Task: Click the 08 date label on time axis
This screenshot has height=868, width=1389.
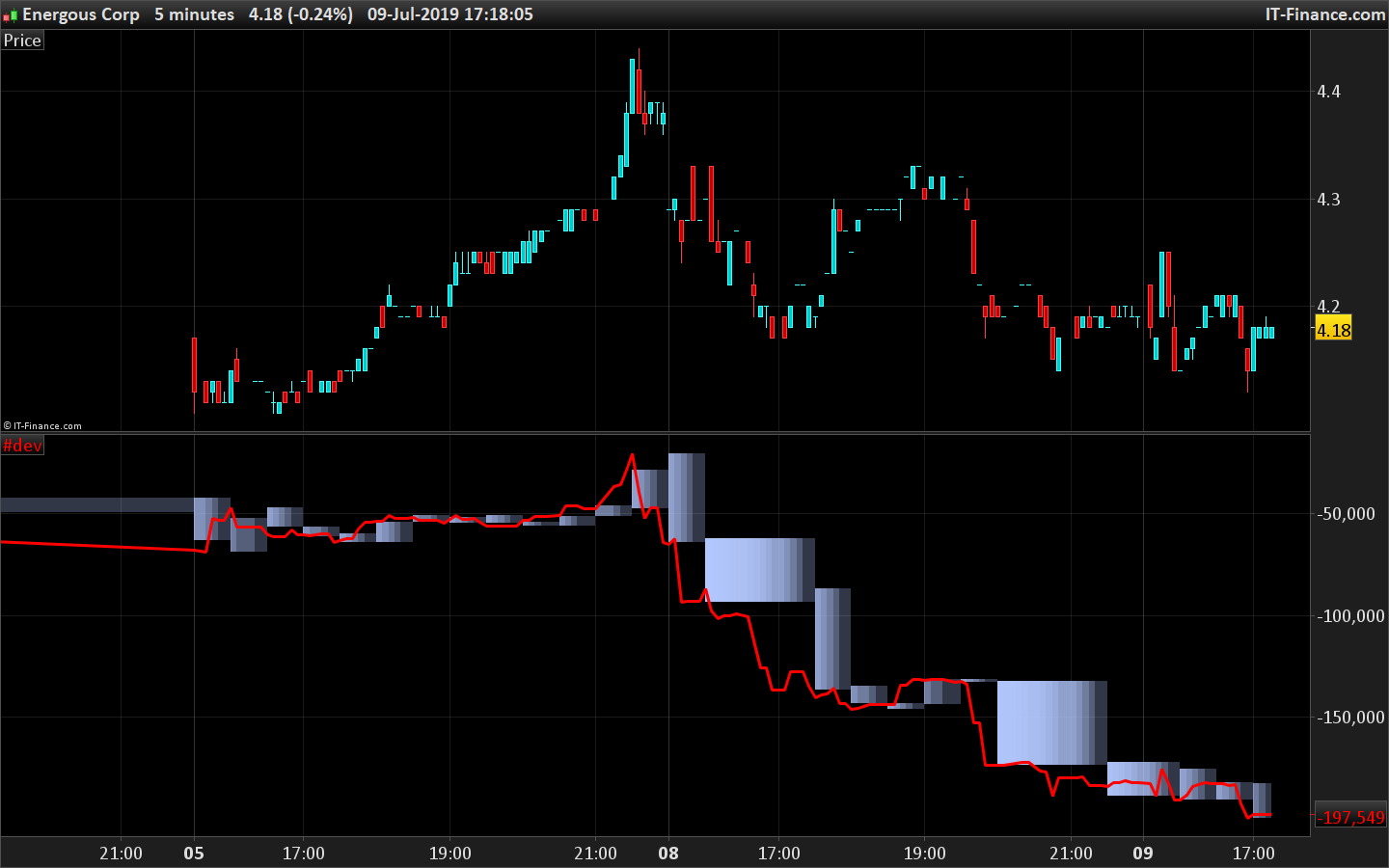Action: [668, 854]
